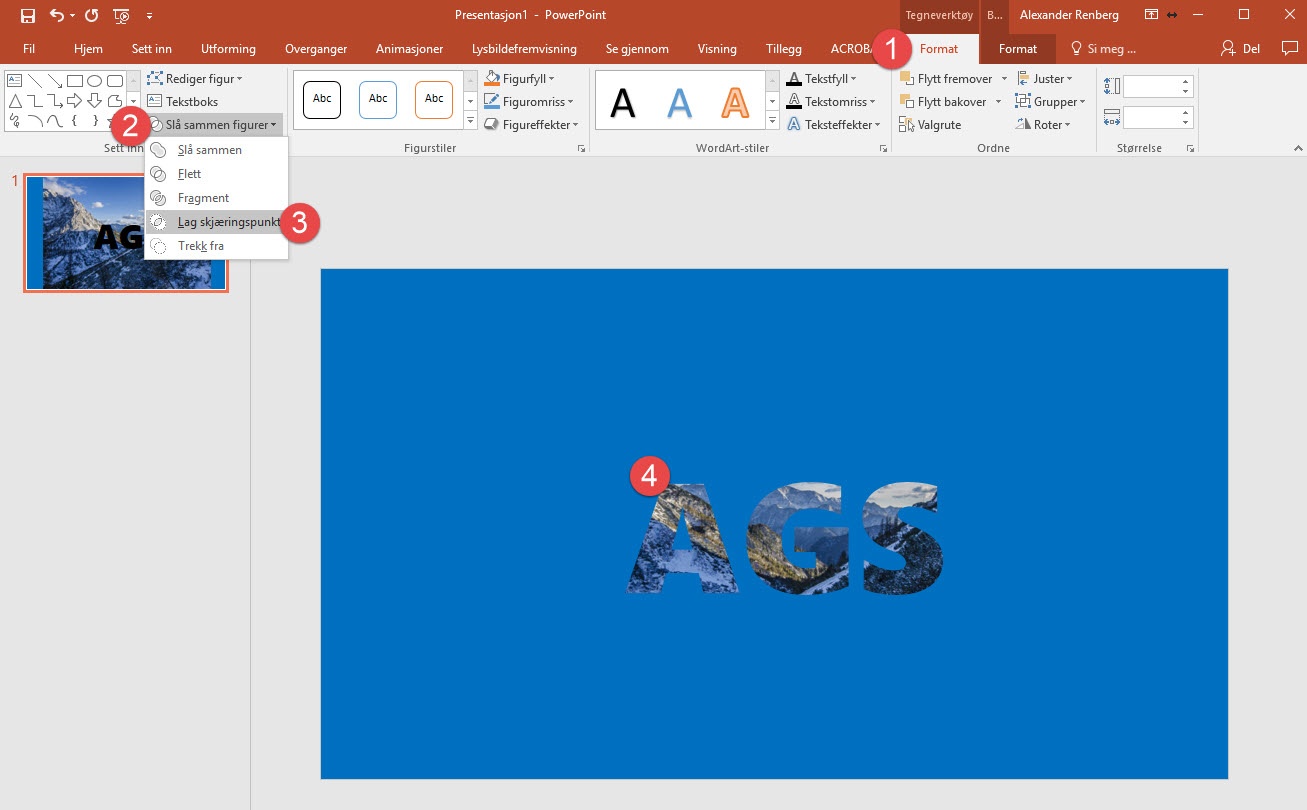Screen dimensions: 1307x810
Task: Open the Rediger figur dropdown
Action: [x=195, y=78]
